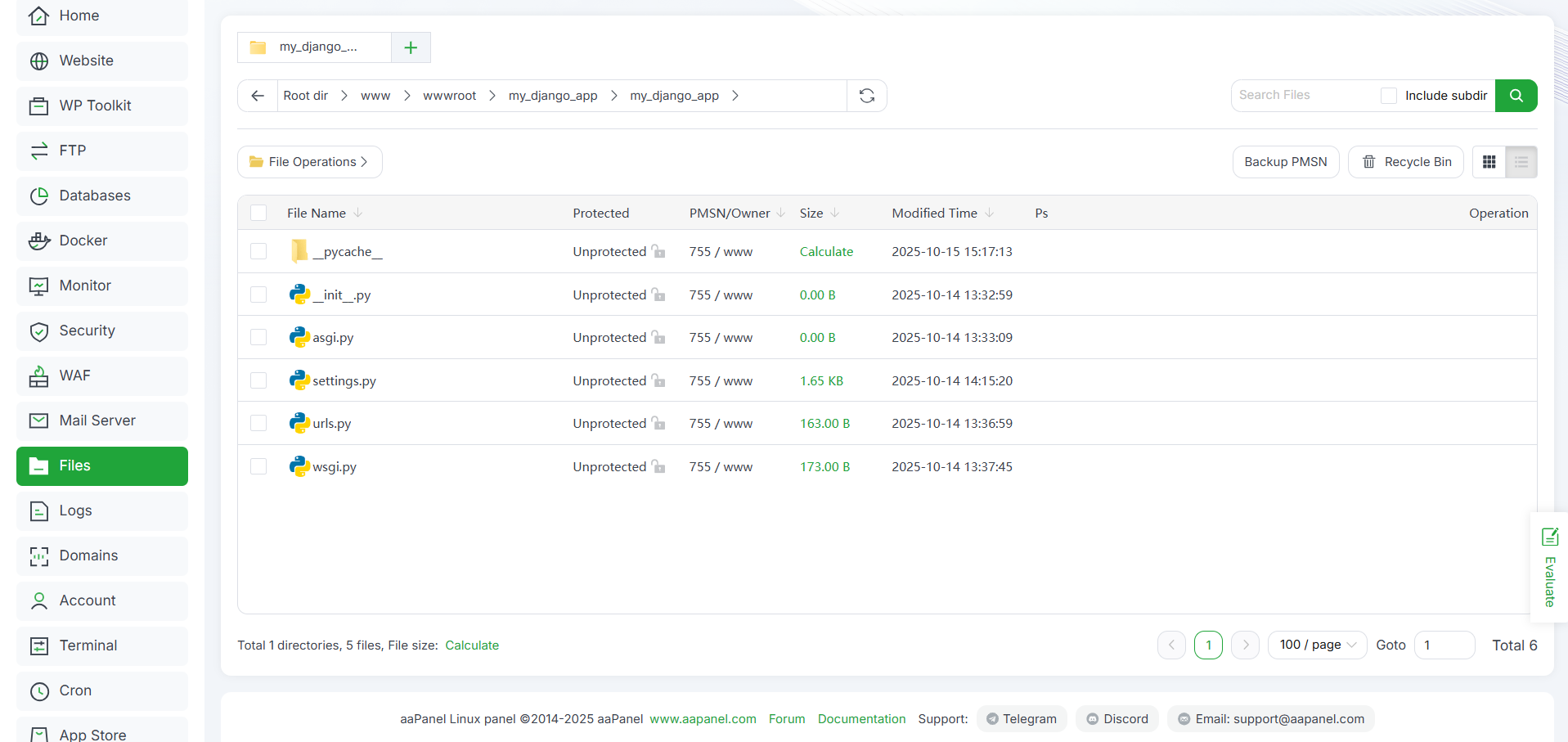Click the Python icon of asgi.py
Screen dimensions: 1568x742
(299, 337)
